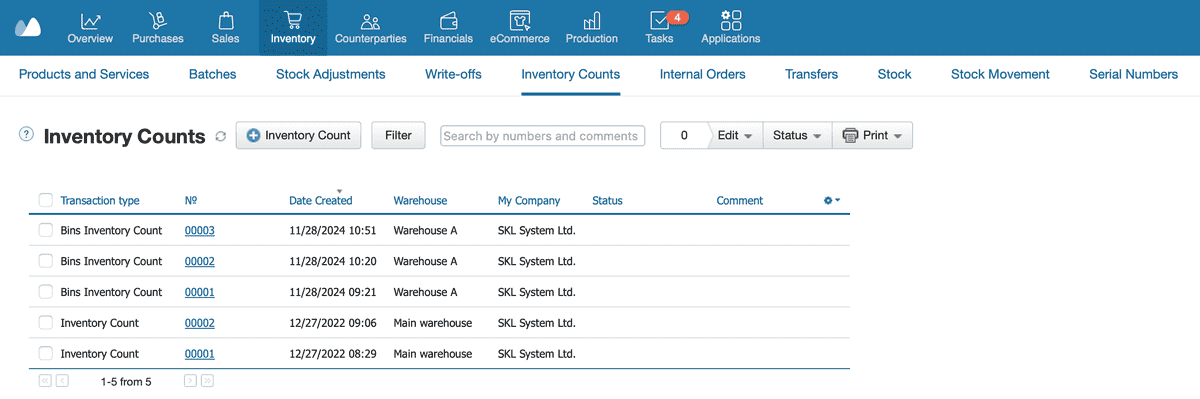
Task: Sort by Status column header
Action: (607, 200)
